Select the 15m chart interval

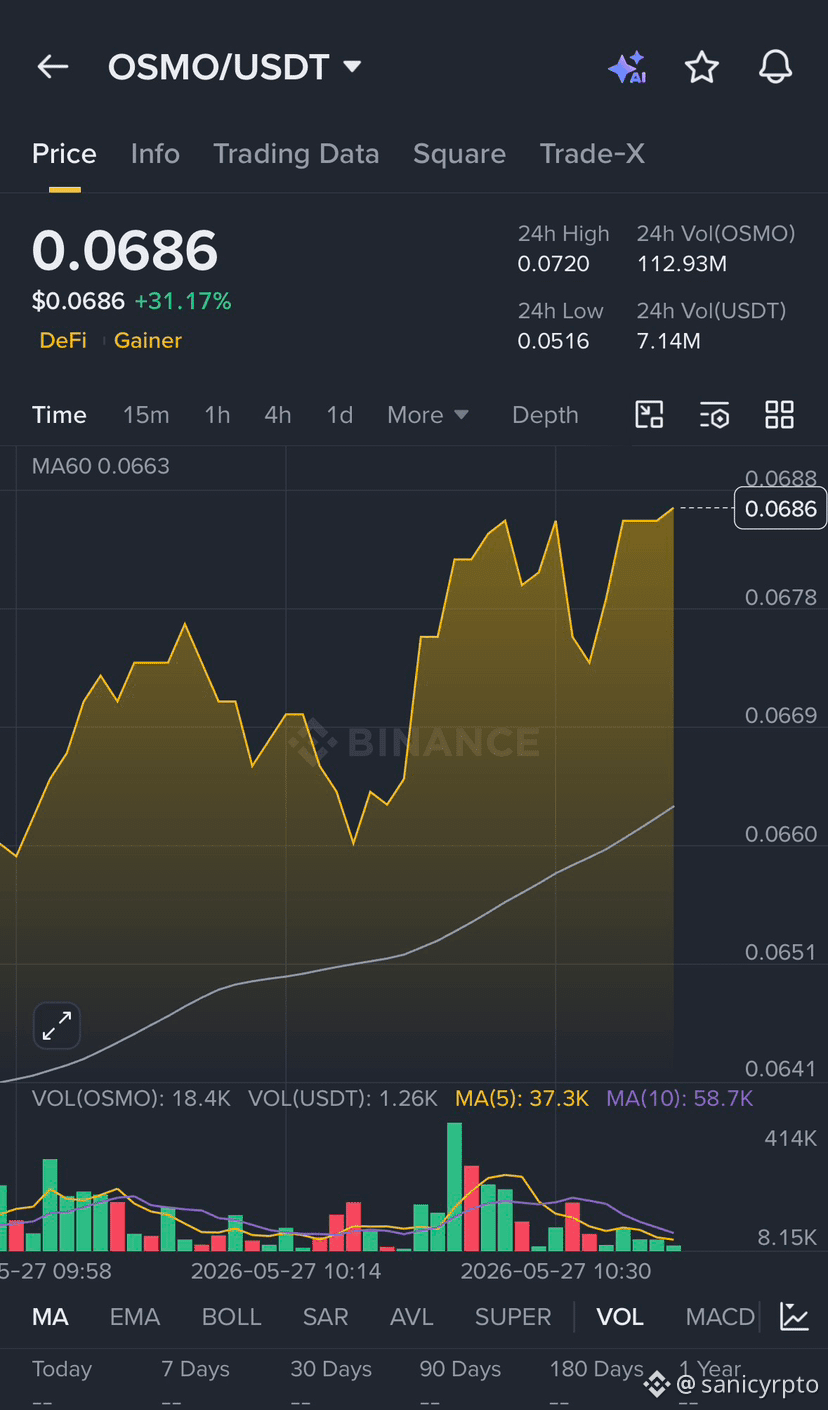tap(146, 414)
